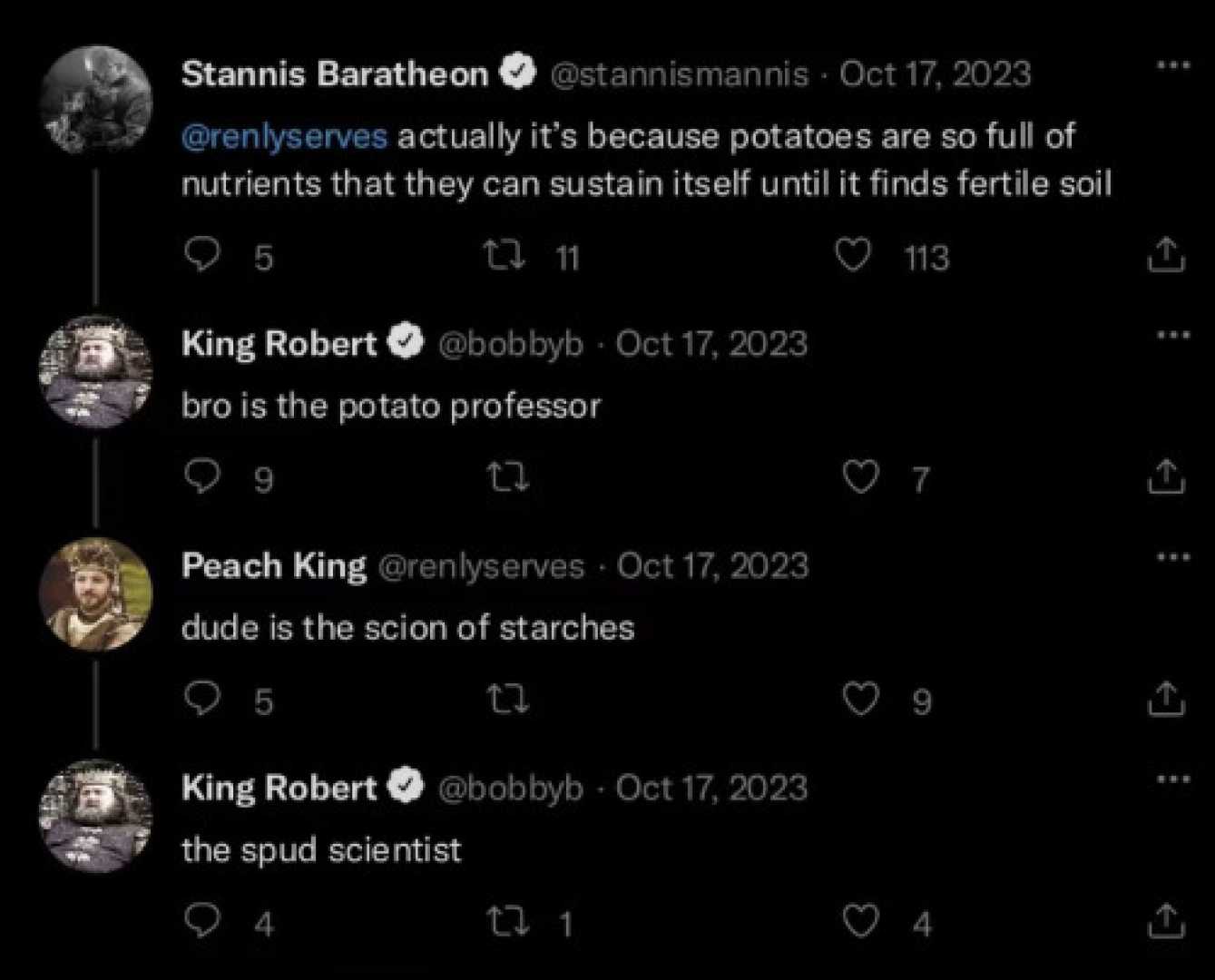Open Peach King's profile name link
Image resolution: width=1215 pixels, height=980 pixels.
pyautogui.click(x=274, y=565)
